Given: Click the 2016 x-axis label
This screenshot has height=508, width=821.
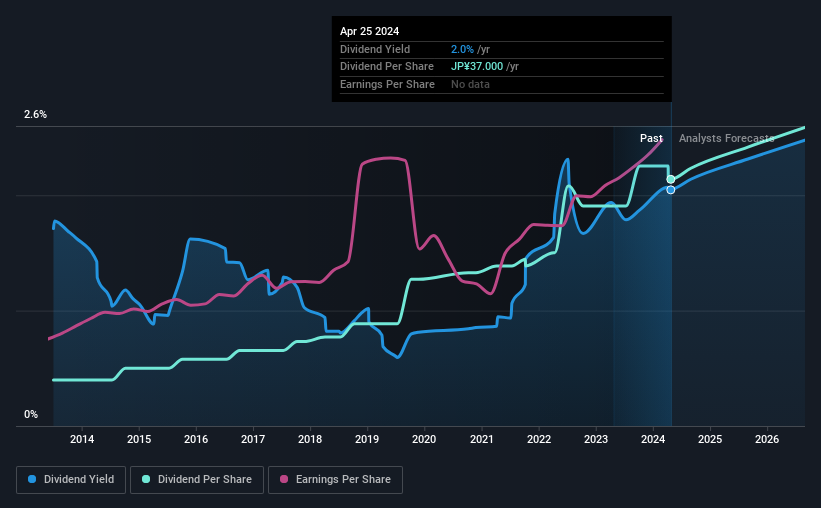Looking at the screenshot, I should (x=196, y=439).
